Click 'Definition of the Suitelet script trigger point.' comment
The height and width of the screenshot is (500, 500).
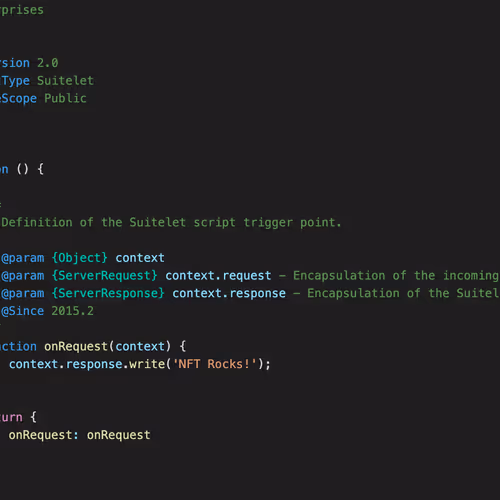(171, 223)
